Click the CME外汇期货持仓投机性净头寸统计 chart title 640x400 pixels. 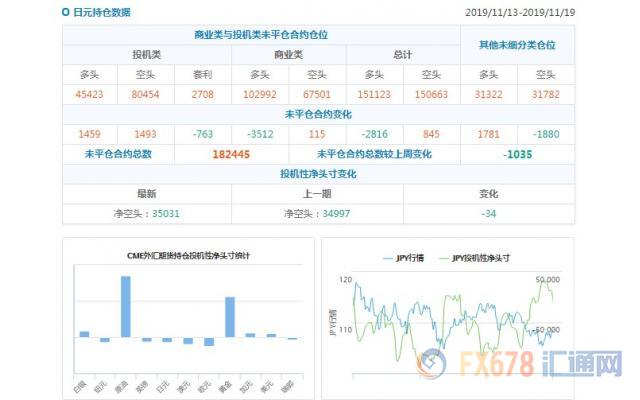coord(188,256)
